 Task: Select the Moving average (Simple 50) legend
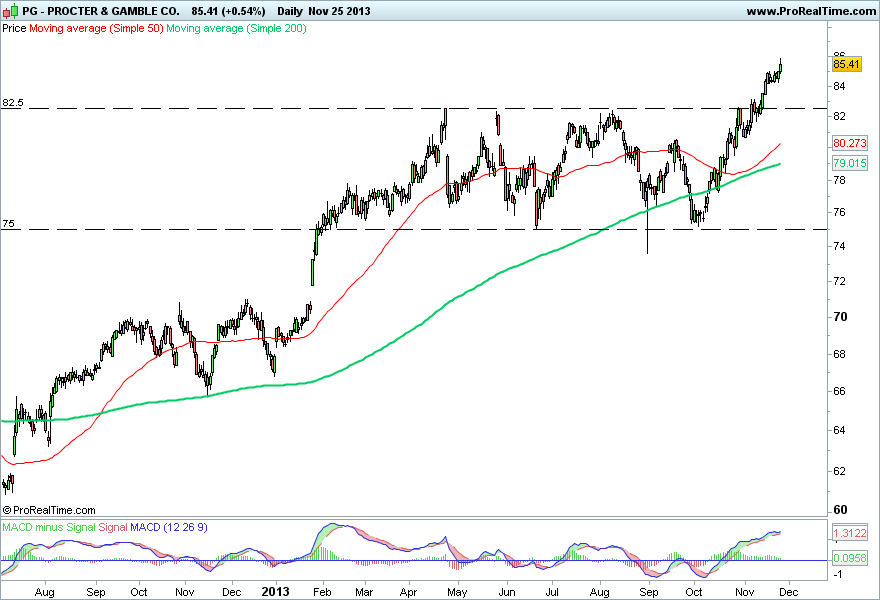[x=96, y=28]
